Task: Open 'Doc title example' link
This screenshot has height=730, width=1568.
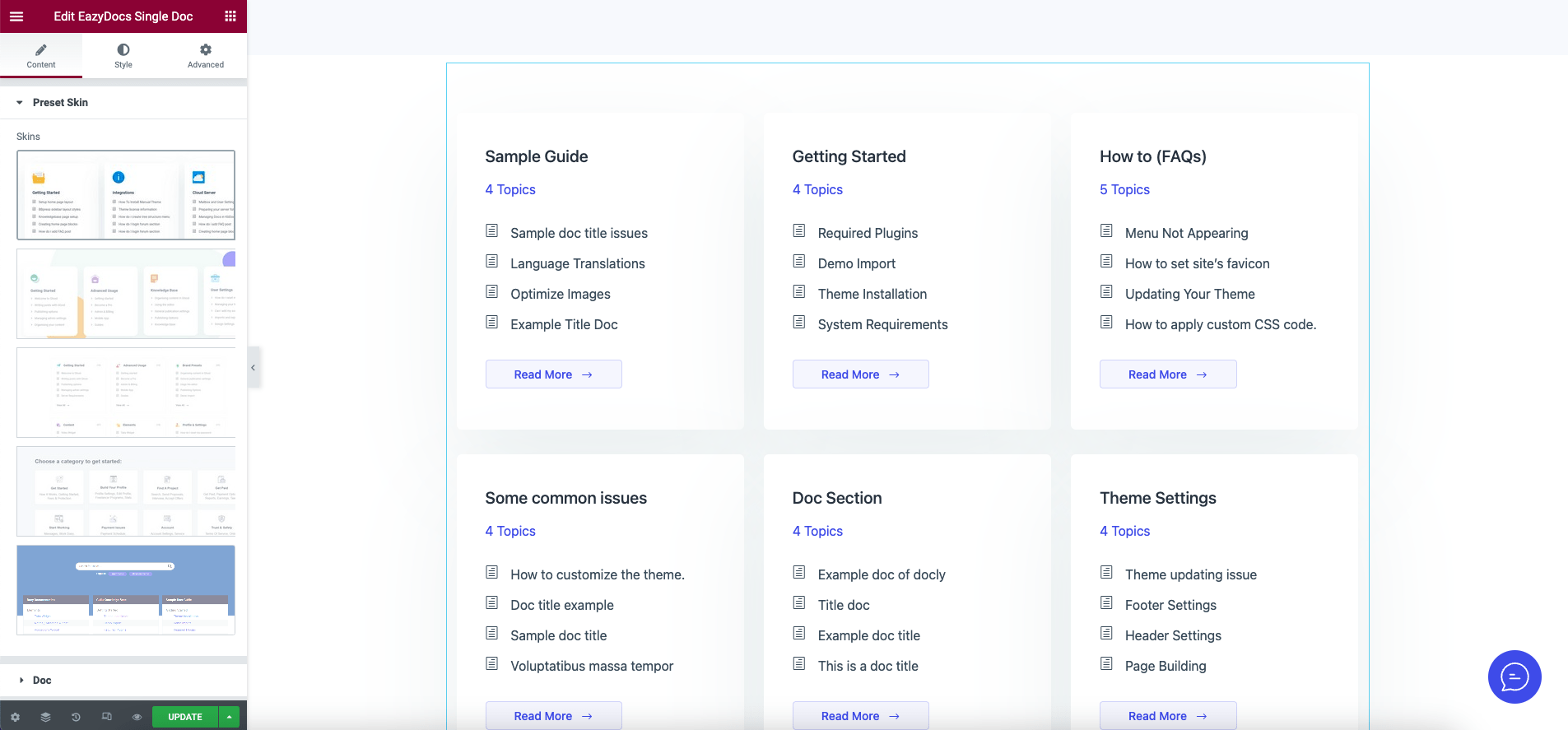Action: (x=562, y=605)
